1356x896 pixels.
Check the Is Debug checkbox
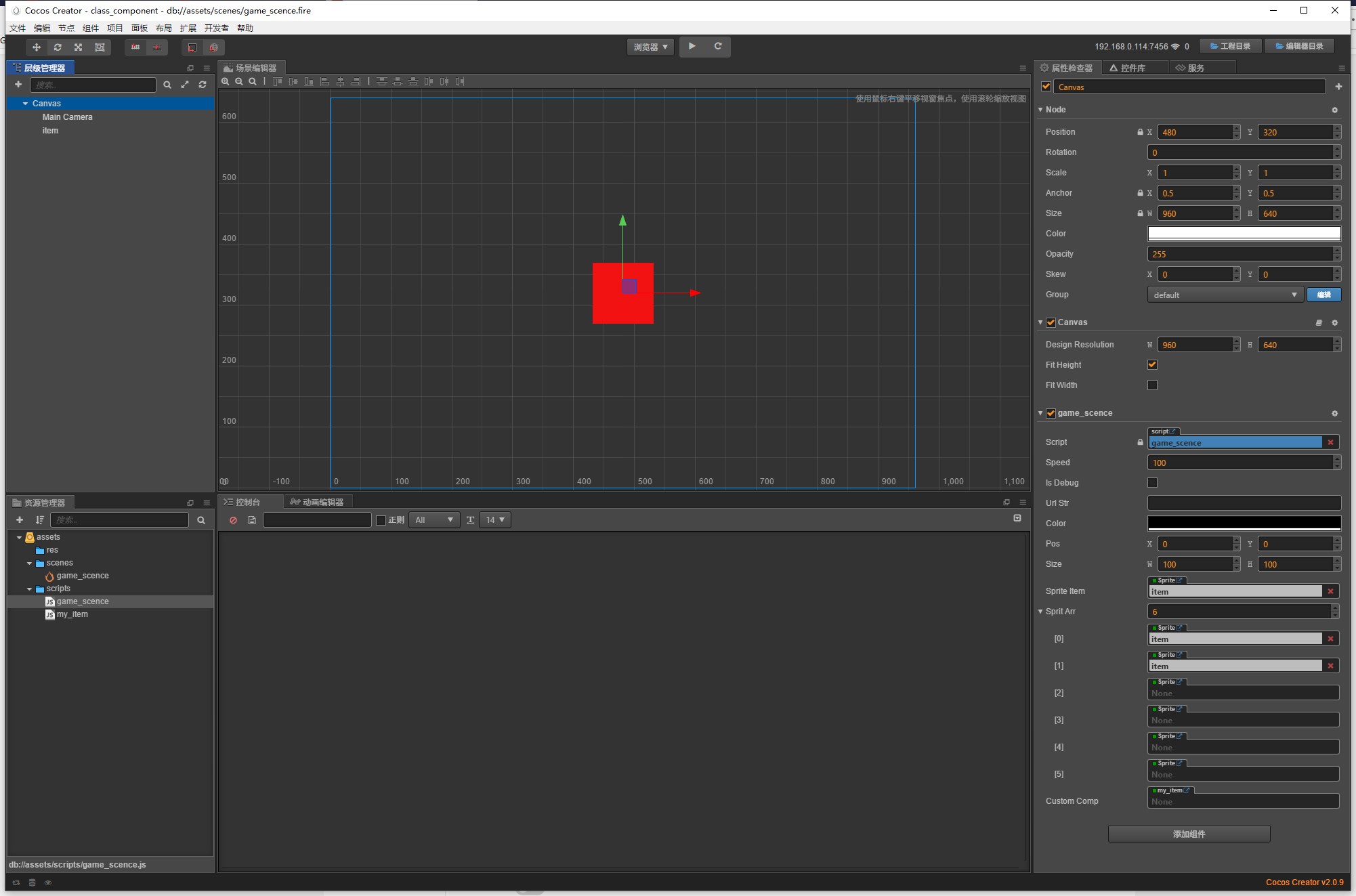click(1152, 483)
